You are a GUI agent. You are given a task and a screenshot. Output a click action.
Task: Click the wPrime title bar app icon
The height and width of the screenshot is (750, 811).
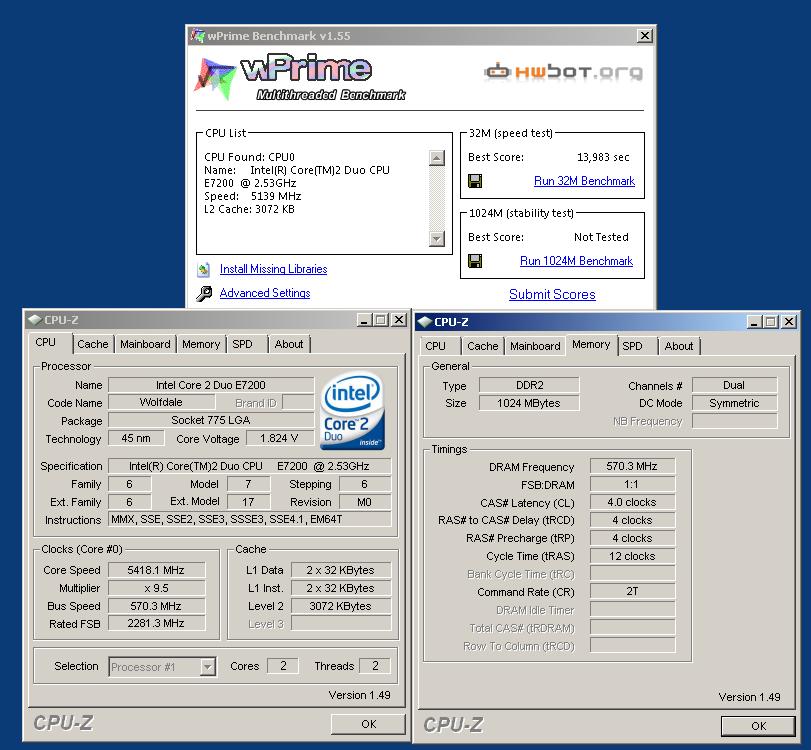tap(197, 36)
